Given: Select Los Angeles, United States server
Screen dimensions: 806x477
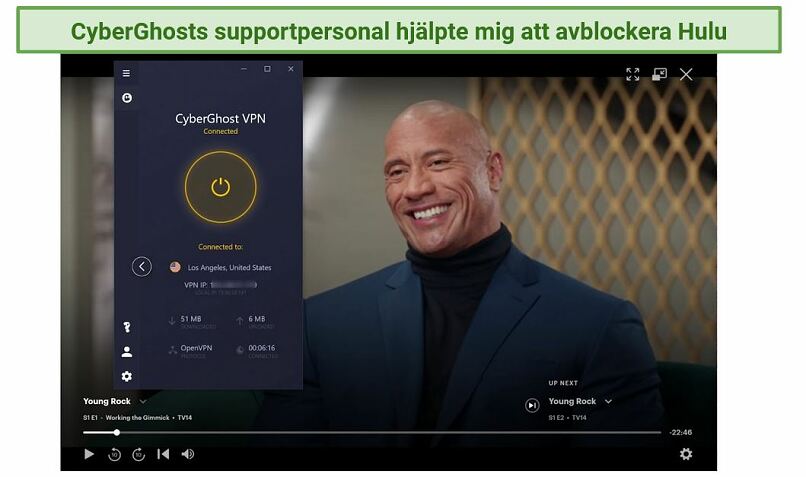Looking at the screenshot, I should pos(221,267).
